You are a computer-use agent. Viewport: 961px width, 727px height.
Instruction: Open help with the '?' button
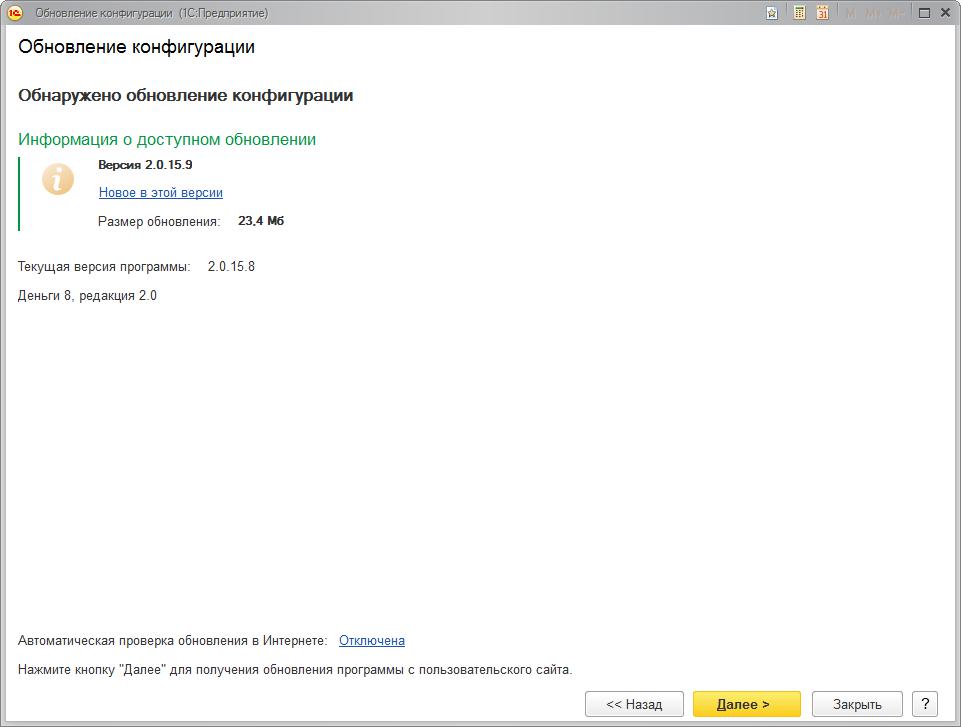pos(925,704)
